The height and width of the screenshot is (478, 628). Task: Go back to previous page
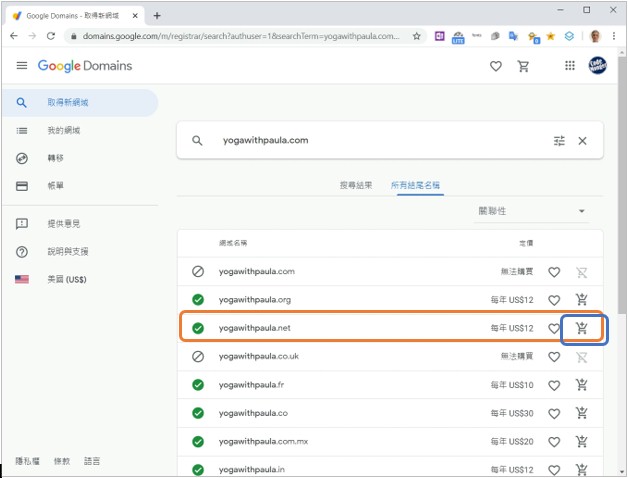click(14, 36)
